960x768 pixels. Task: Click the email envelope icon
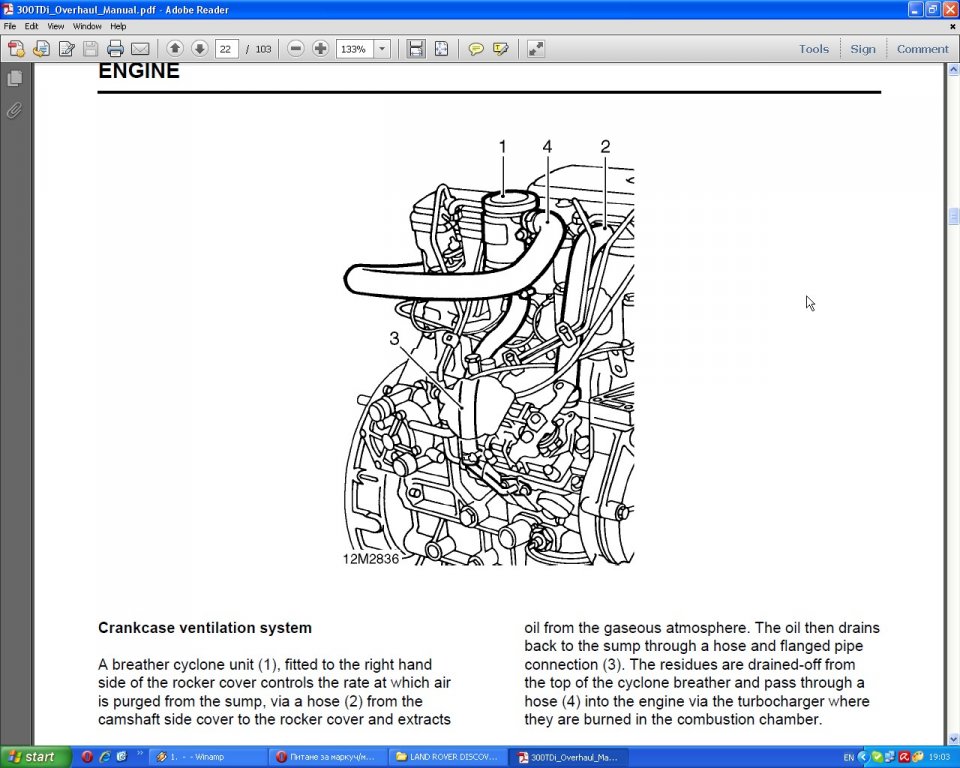[x=140, y=49]
